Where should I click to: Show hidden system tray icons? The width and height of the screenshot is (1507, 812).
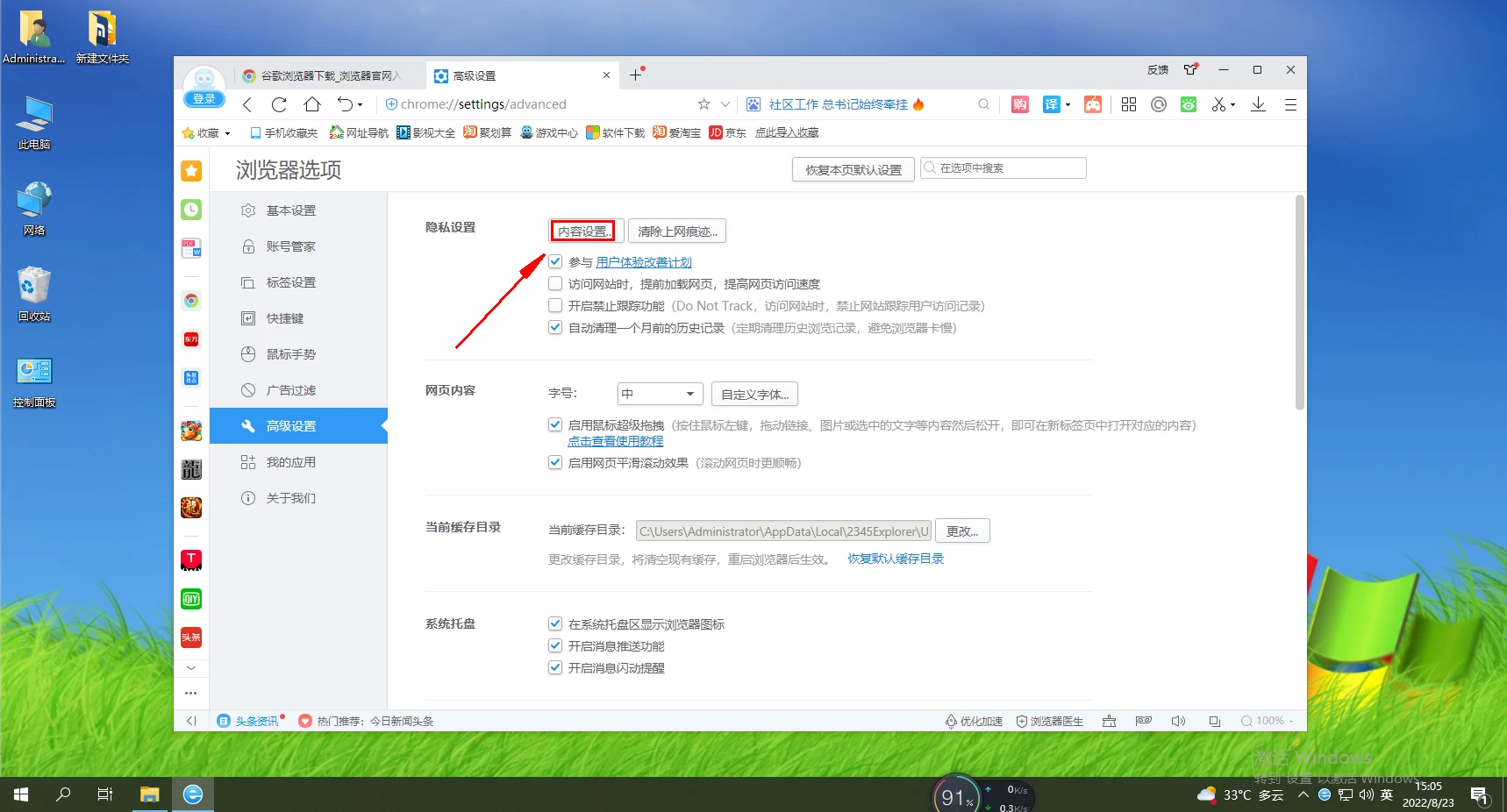pos(1303,794)
